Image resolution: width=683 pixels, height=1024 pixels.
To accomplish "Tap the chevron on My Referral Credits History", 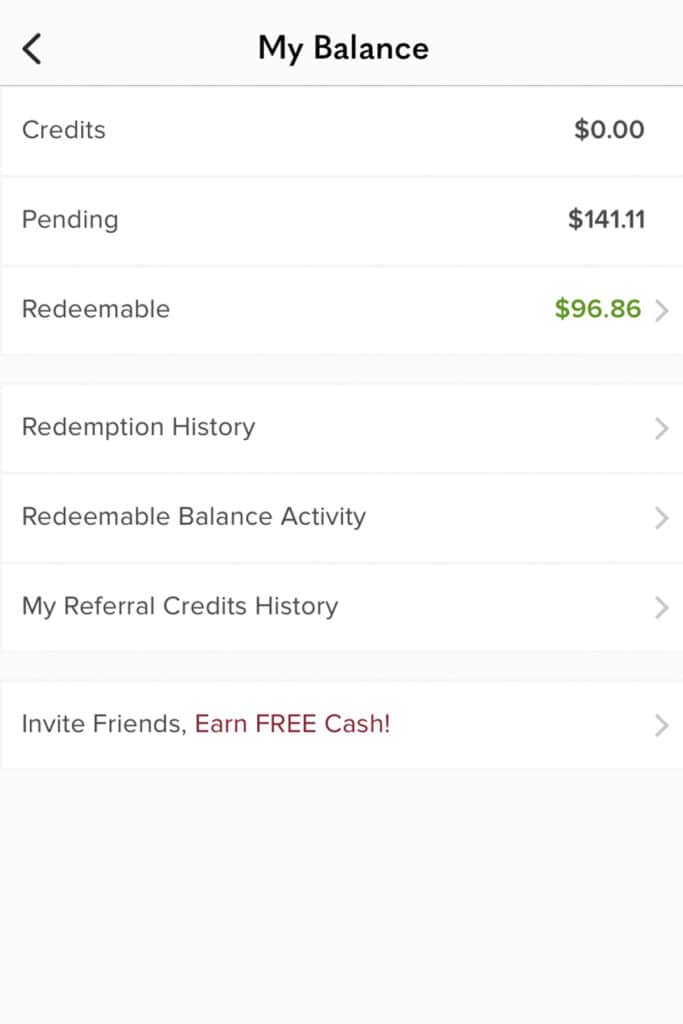I will coord(661,607).
